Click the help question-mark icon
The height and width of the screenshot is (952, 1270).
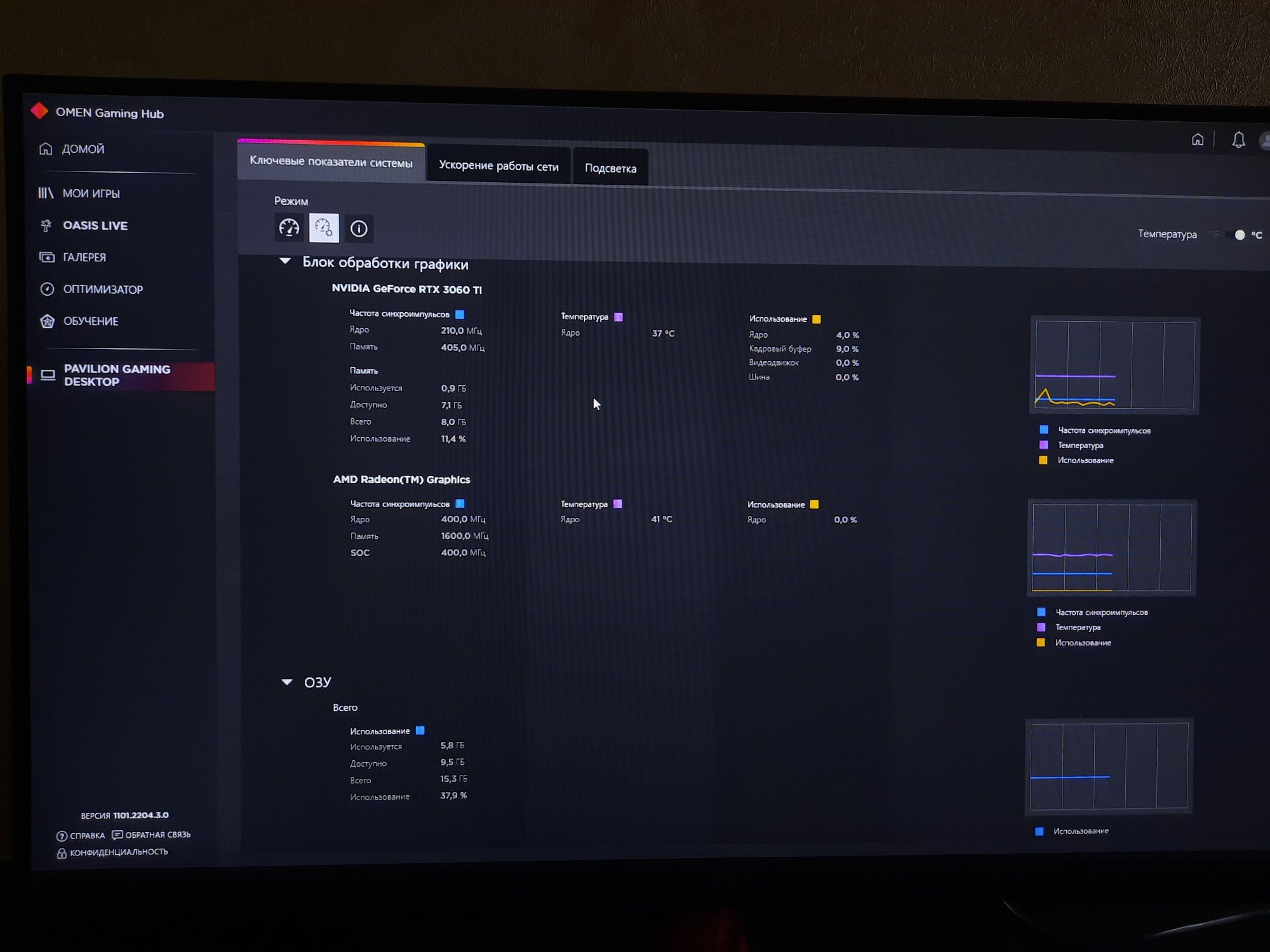coord(62,836)
